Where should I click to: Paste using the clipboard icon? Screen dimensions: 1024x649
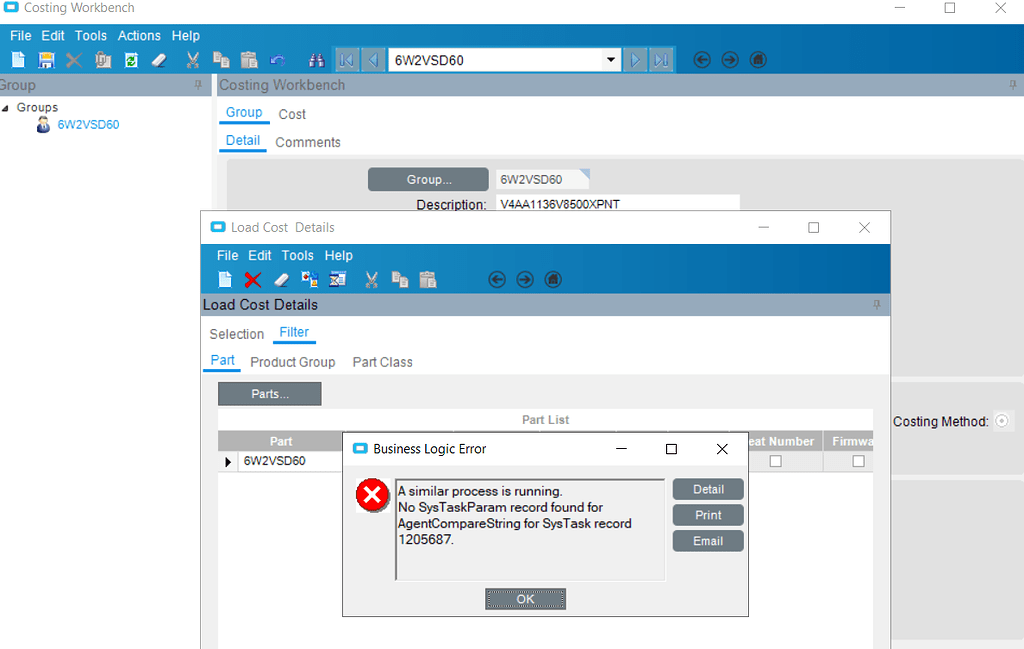[x=247, y=59]
